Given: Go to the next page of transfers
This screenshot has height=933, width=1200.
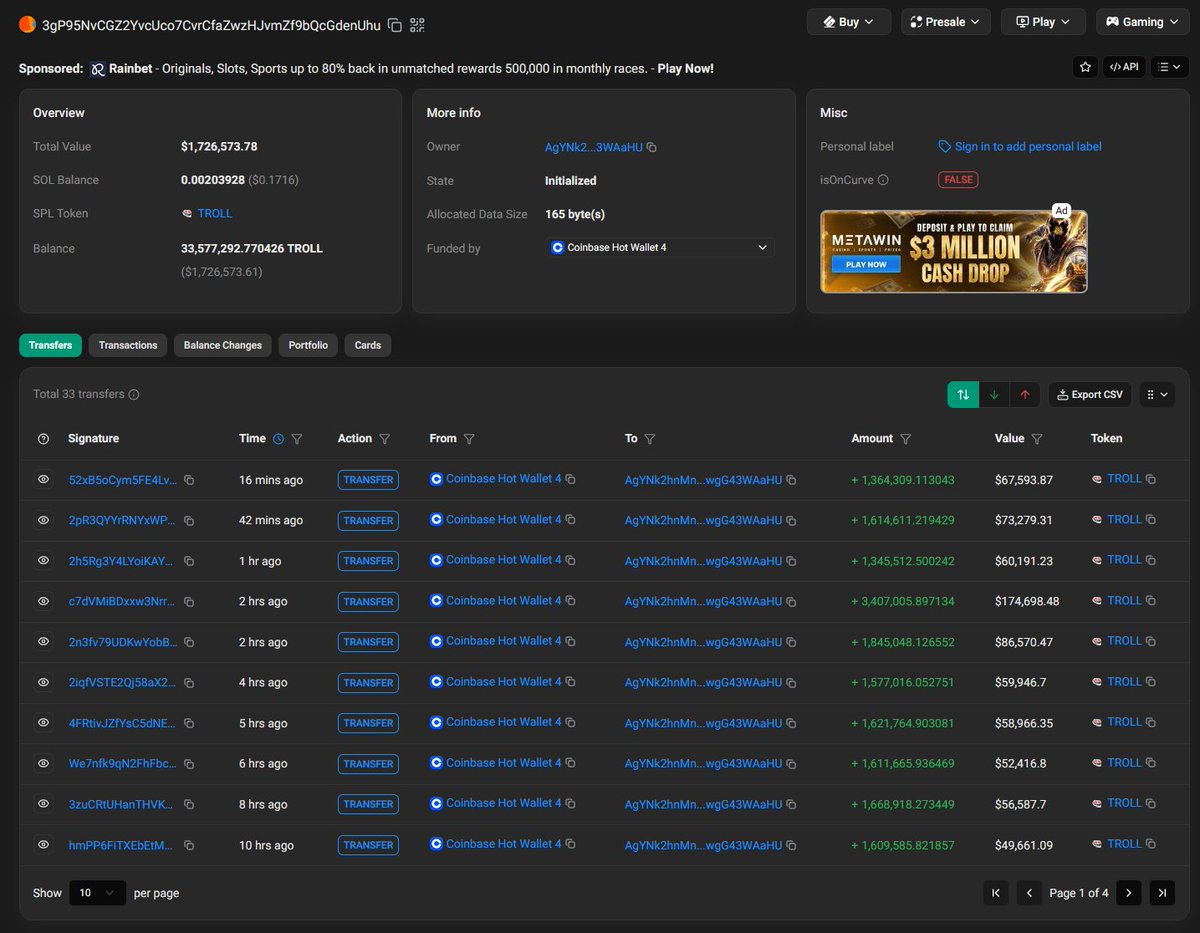Looking at the screenshot, I should click(1129, 893).
